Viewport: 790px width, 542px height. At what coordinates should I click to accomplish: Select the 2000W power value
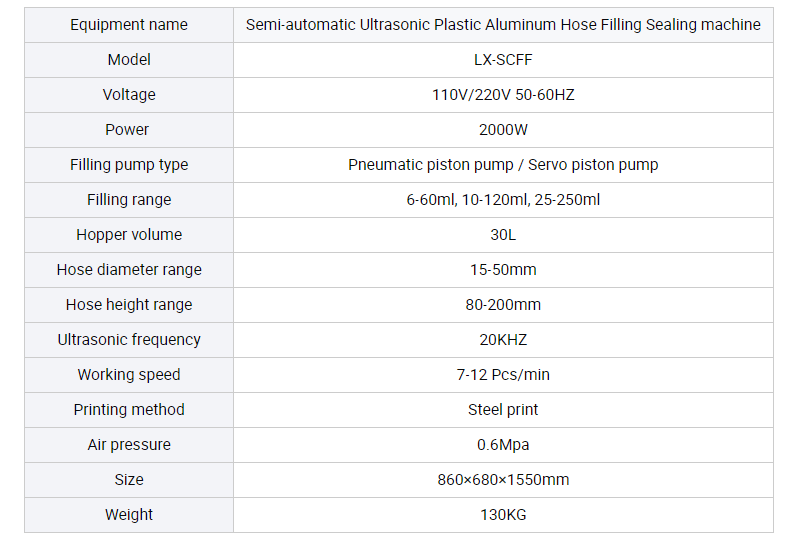pyautogui.click(x=503, y=130)
